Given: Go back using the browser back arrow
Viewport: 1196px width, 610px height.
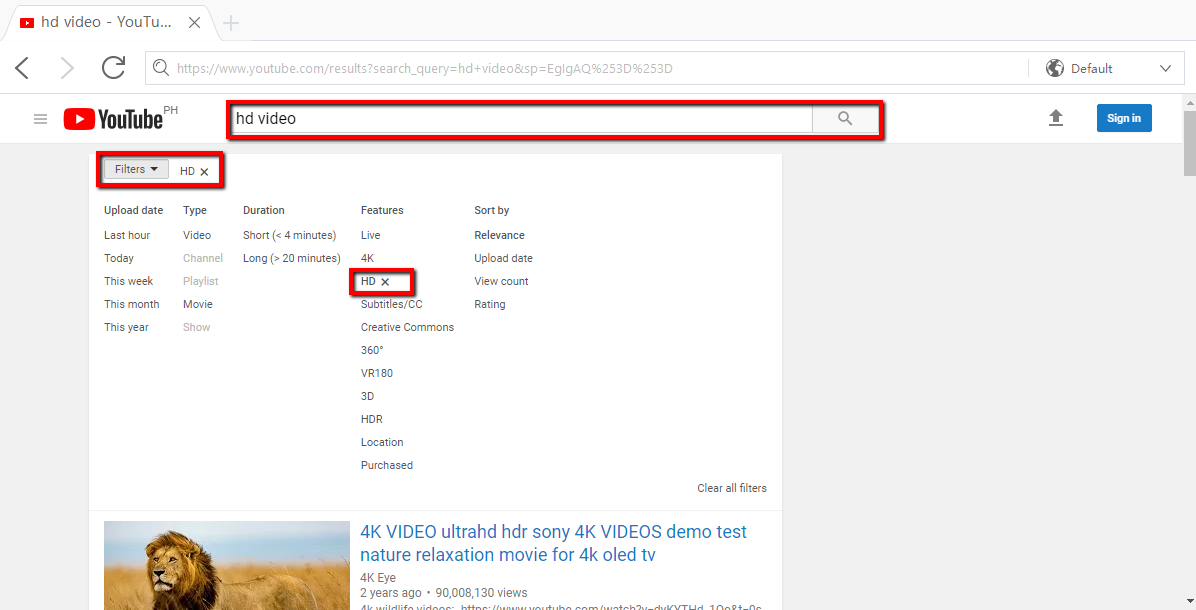Looking at the screenshot, I should [x=21, y=68].
